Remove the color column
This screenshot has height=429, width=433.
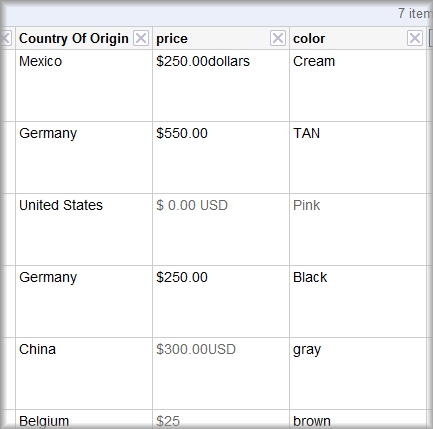coord(415,38)
